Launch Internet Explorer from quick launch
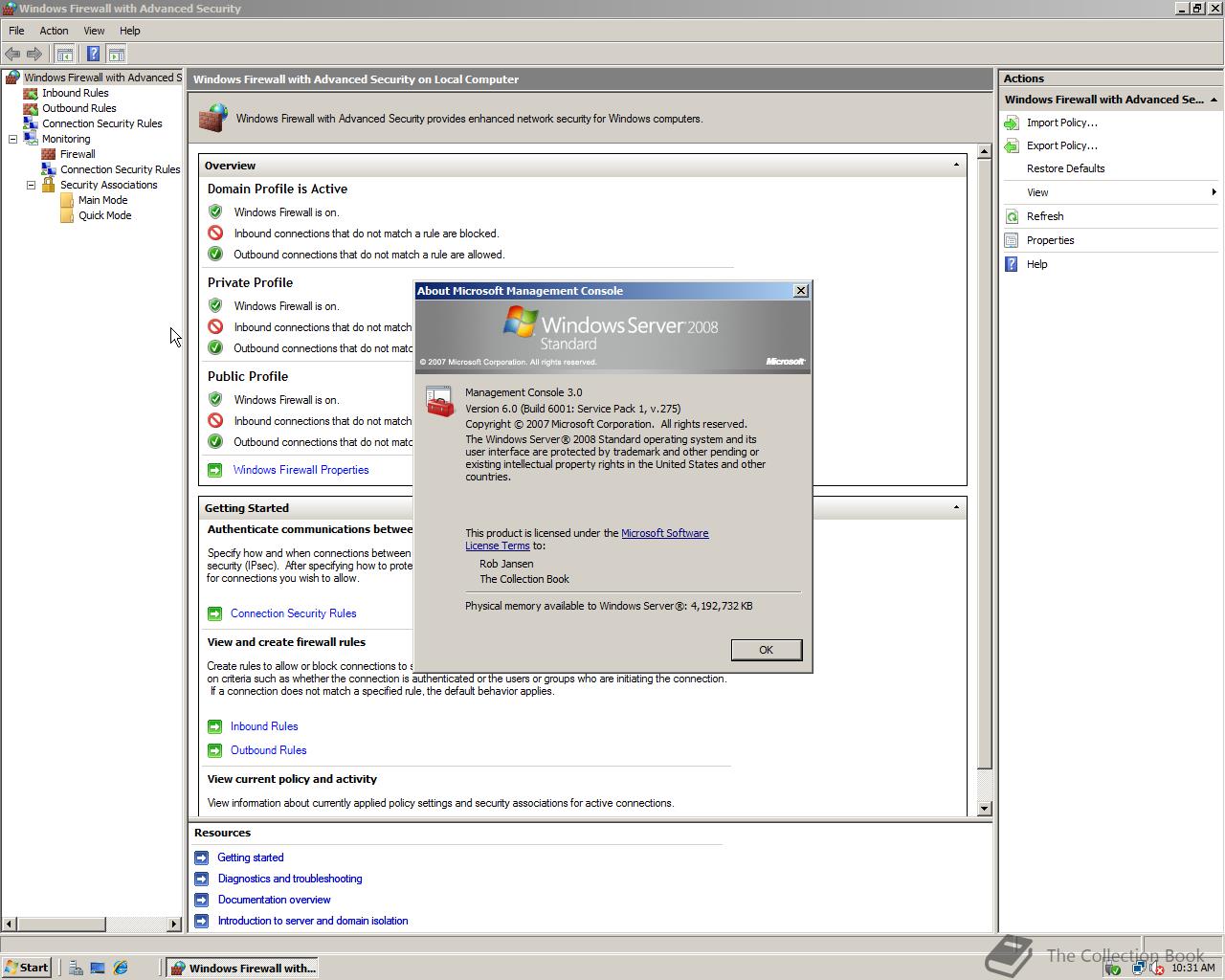1225x980 pixels. 121,968
